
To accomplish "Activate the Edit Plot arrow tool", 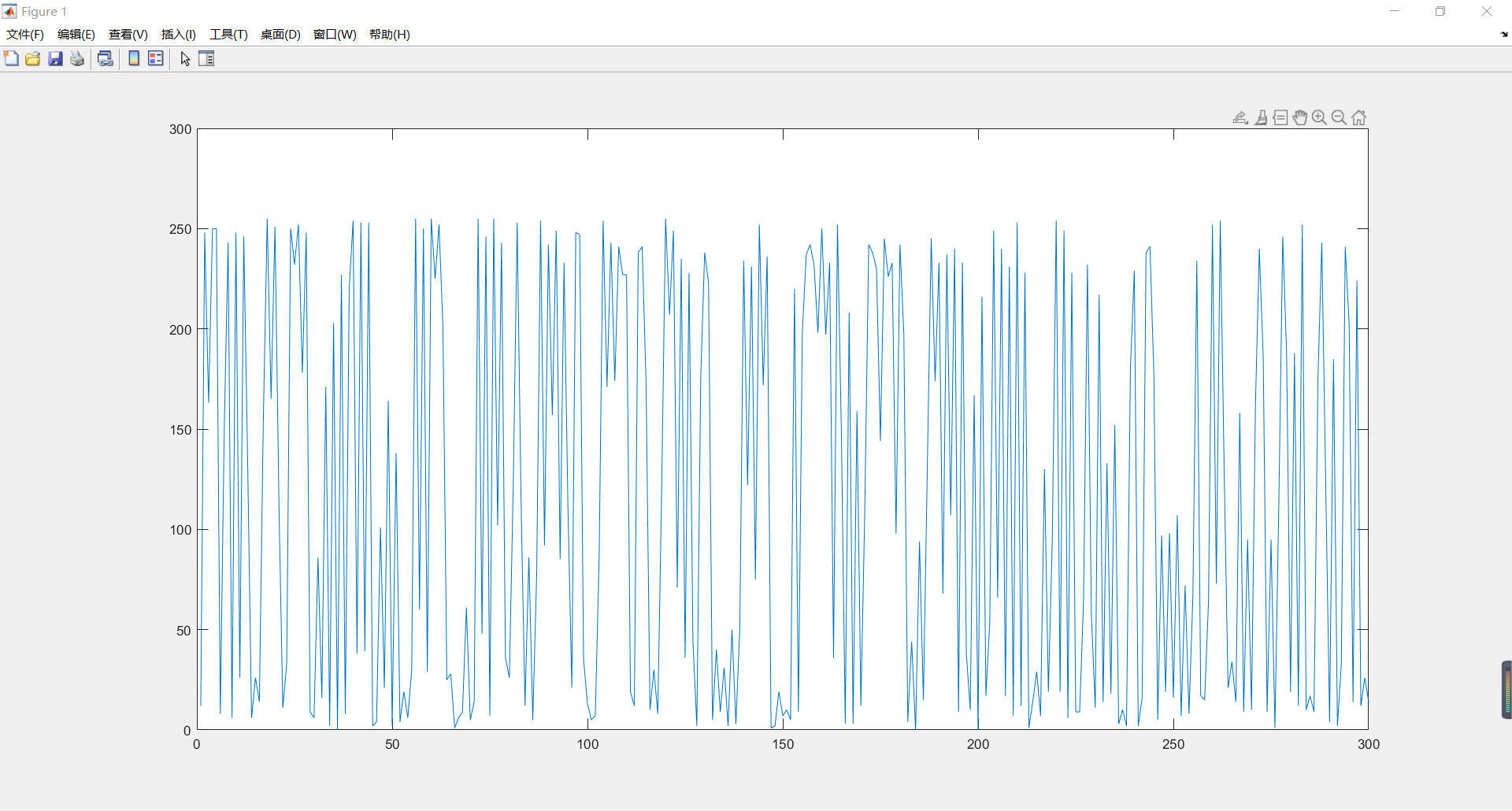I will [185, 59].
